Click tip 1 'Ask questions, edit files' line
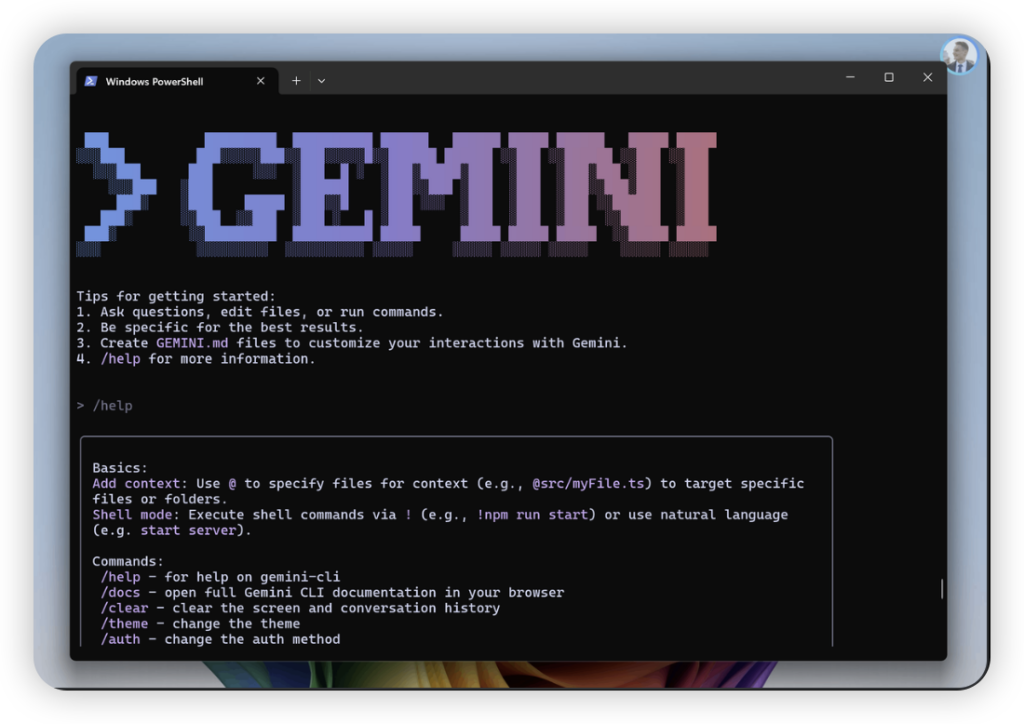The image size is (1024, 724). point(260,311)
